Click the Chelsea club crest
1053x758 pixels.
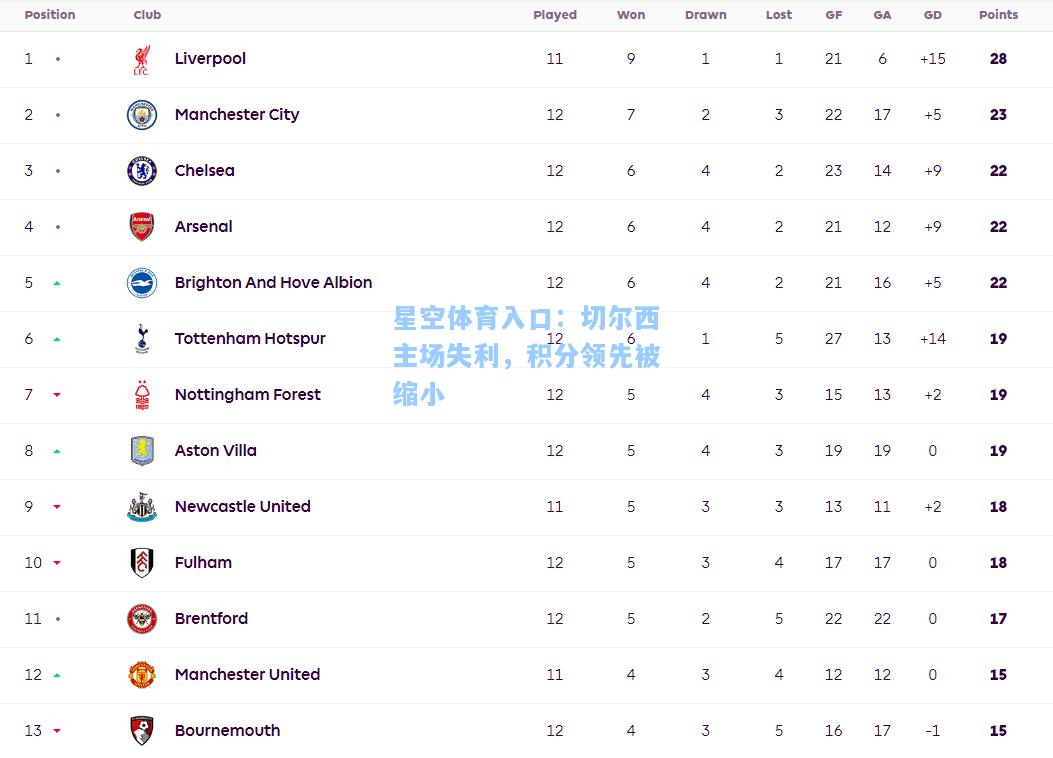[142, 171]
